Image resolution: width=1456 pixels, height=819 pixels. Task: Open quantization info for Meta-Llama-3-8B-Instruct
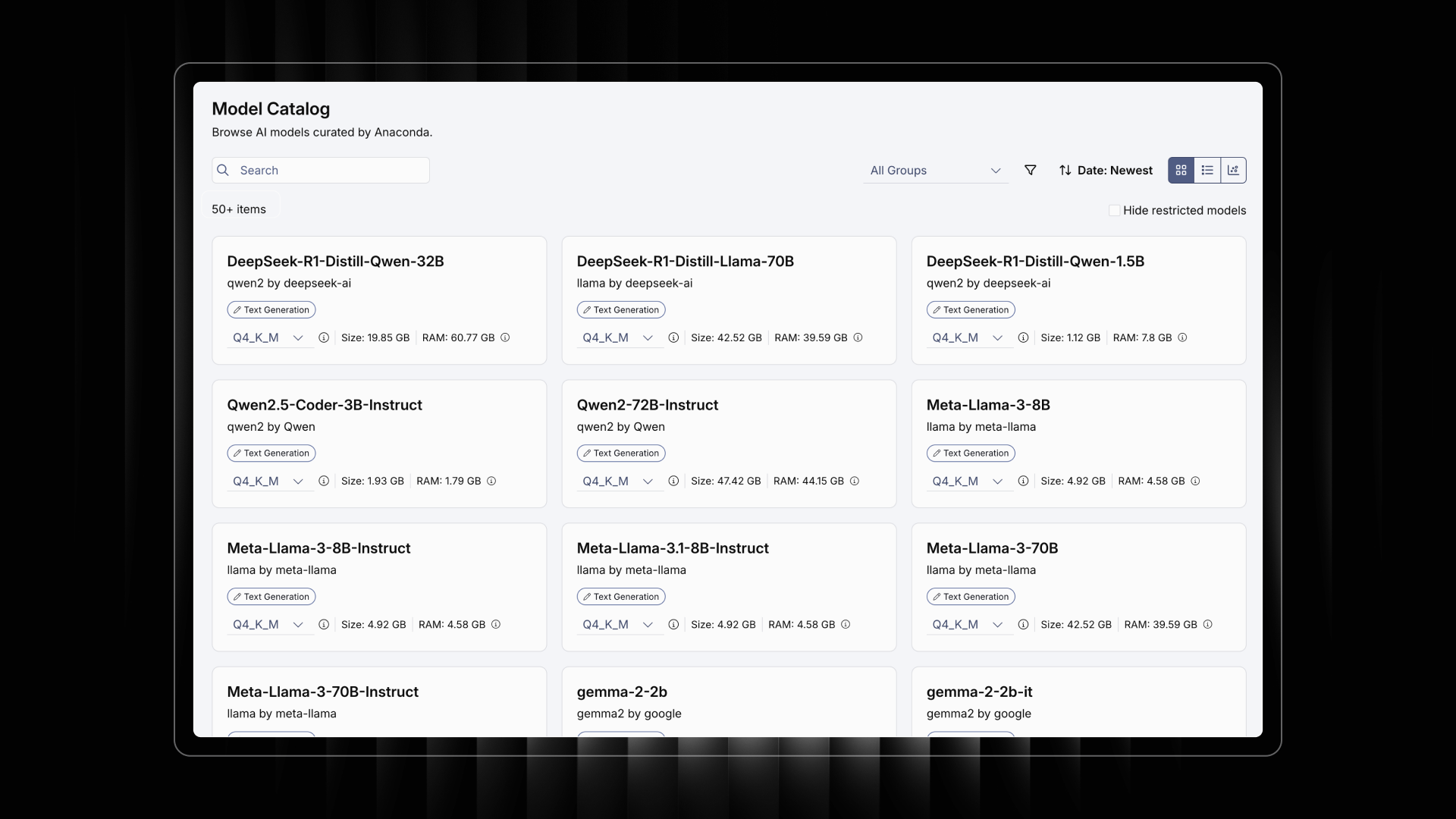tap(324, 624)
